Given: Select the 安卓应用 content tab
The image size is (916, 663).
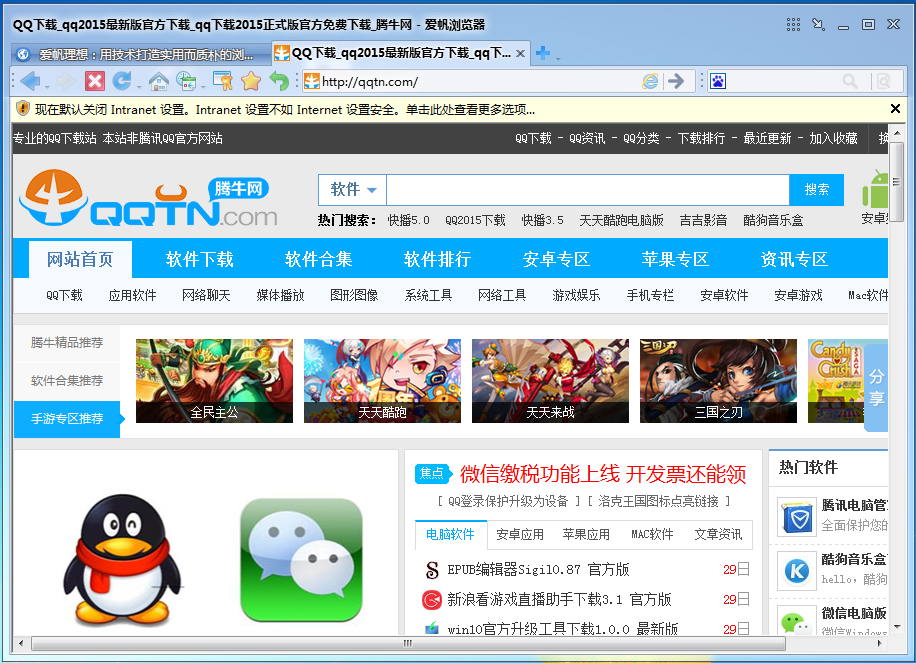Looking at the screenshot, I should tap(520, 534).
